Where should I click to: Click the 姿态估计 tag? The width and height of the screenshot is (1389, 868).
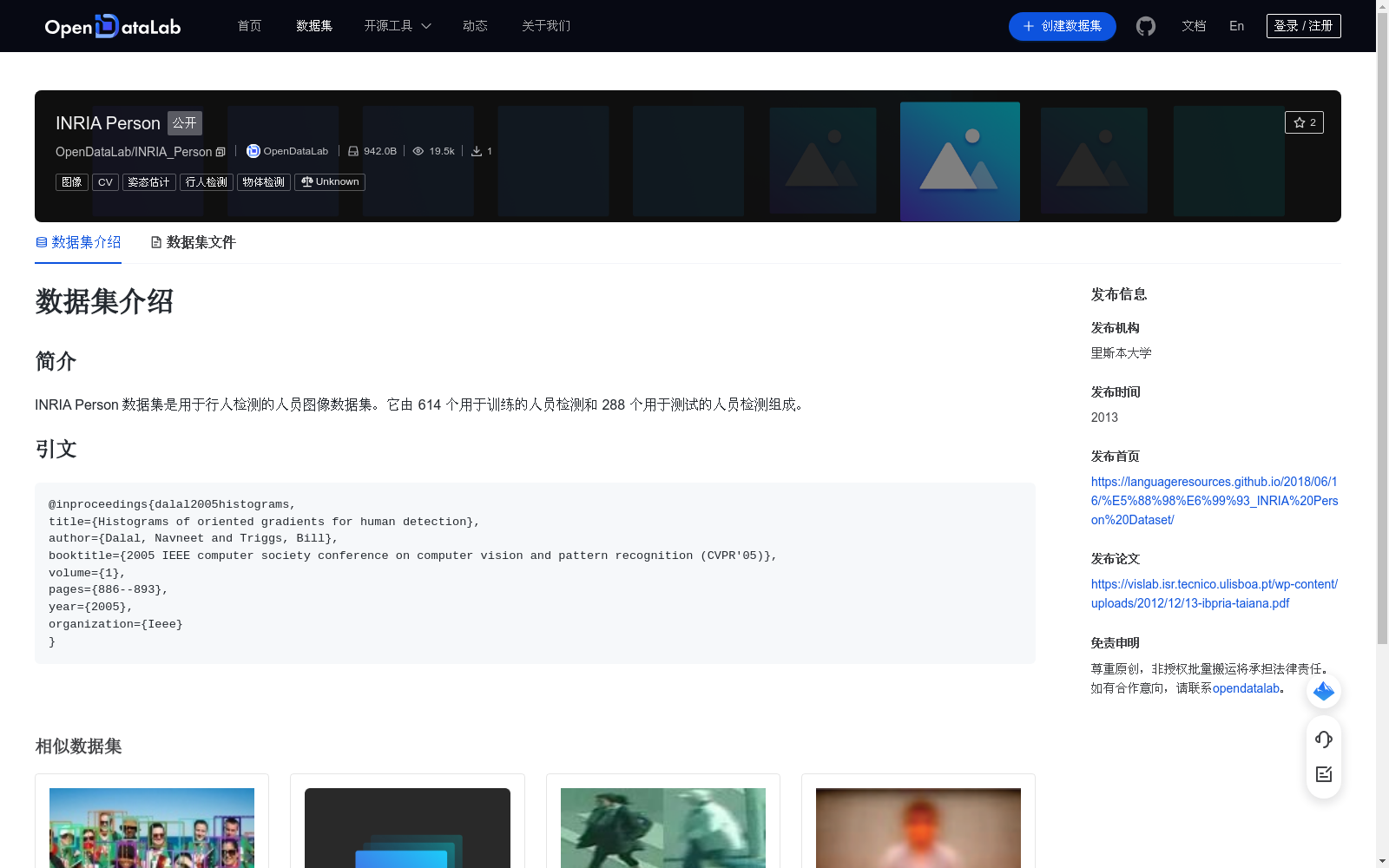pyautogui.click(x=148, y=182)
